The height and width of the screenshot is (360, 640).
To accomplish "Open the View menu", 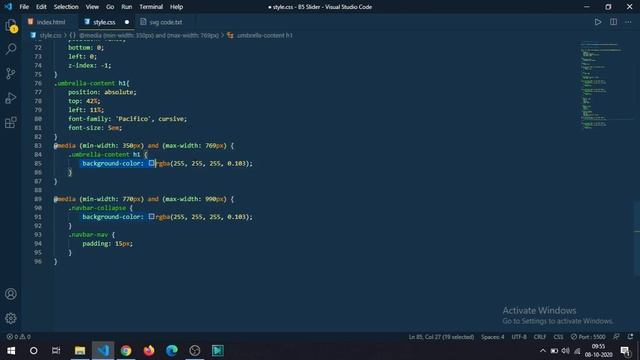I will [x=92, y=7].
